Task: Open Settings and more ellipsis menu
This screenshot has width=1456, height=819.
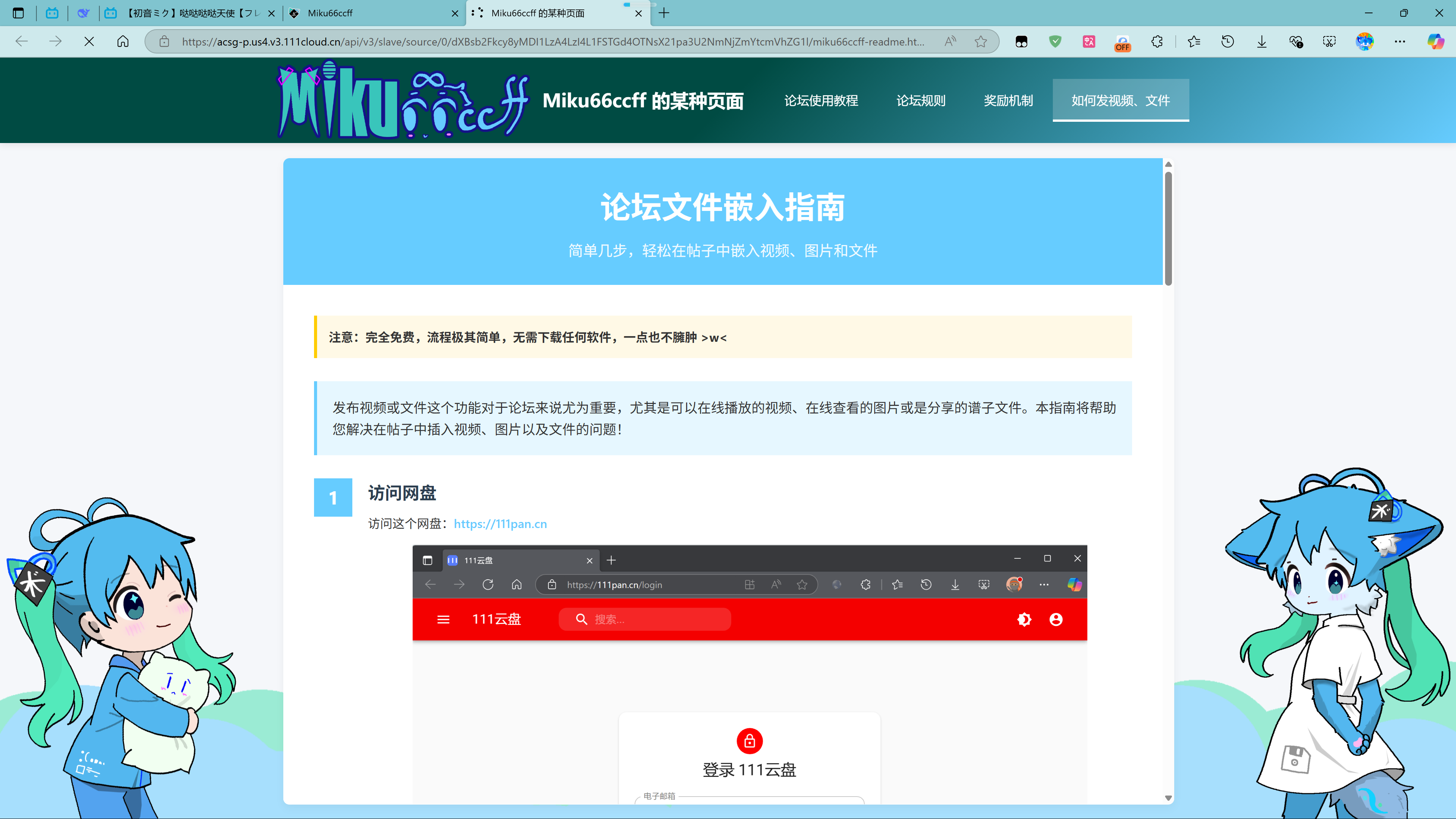Action: pos(1399,41)
